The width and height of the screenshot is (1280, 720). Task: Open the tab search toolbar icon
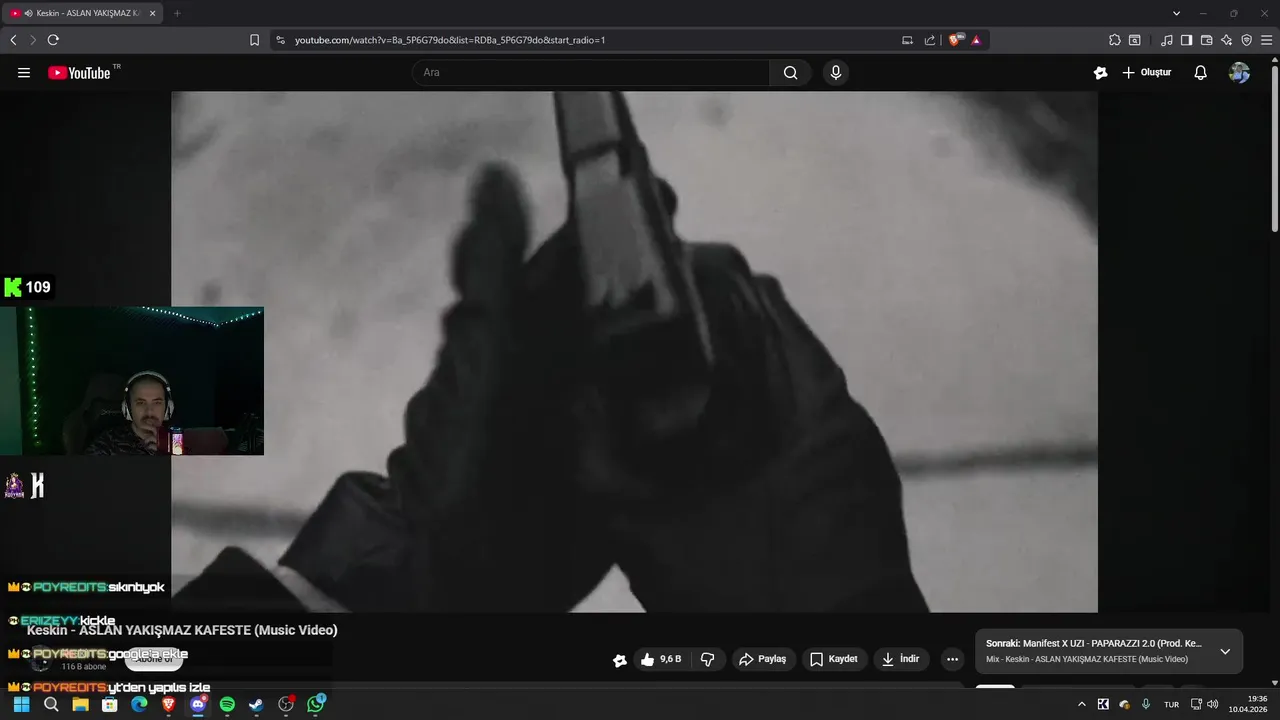click(1135, 40)
